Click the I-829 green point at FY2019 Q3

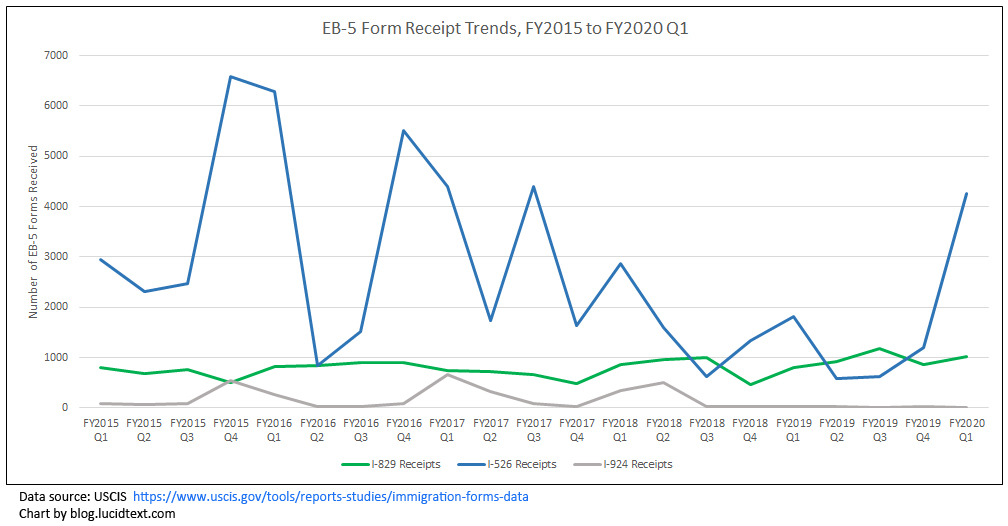point(879,349)
